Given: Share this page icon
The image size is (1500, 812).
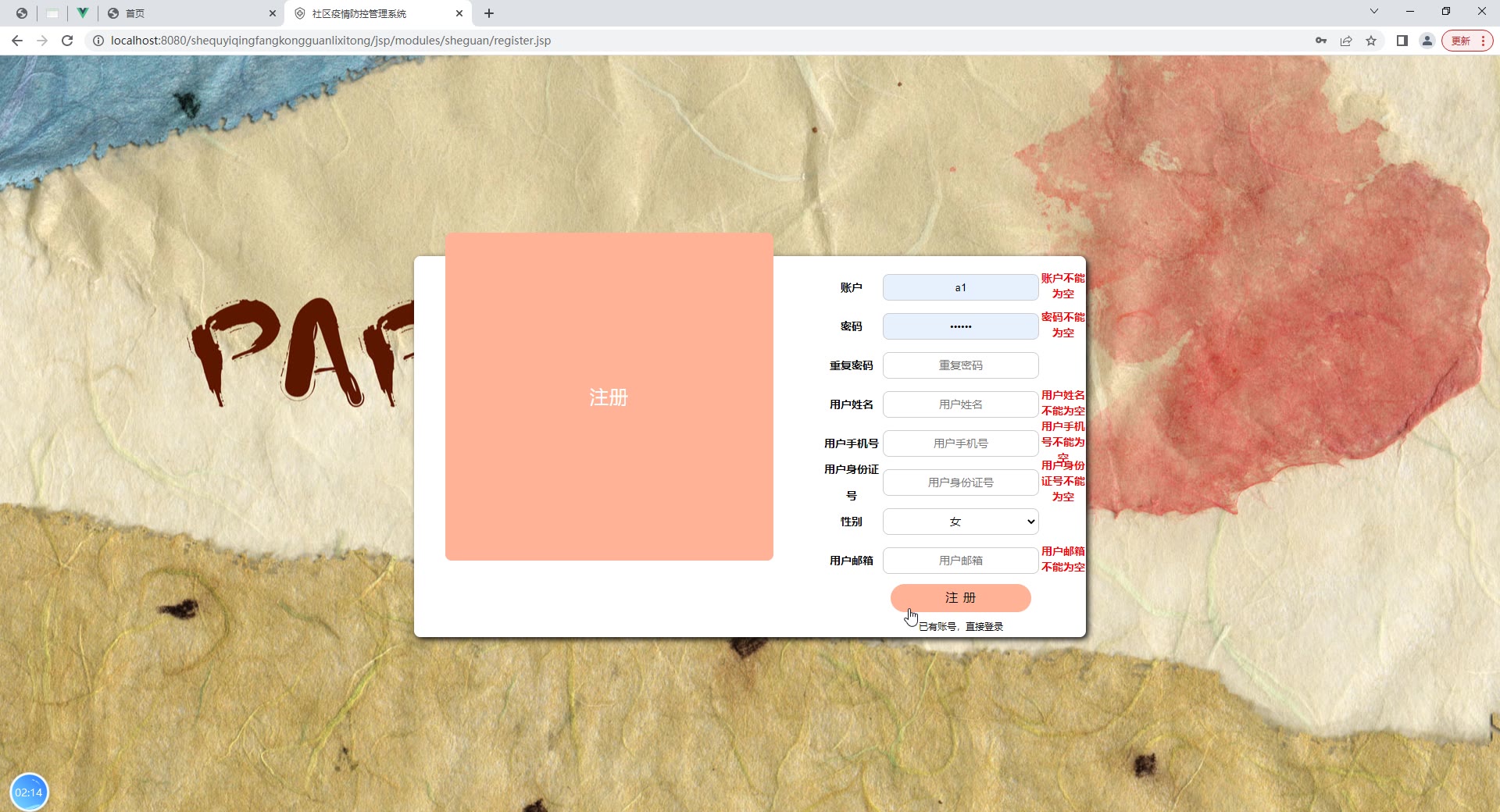Looking at the screenshot, I should coord(1346,41).
